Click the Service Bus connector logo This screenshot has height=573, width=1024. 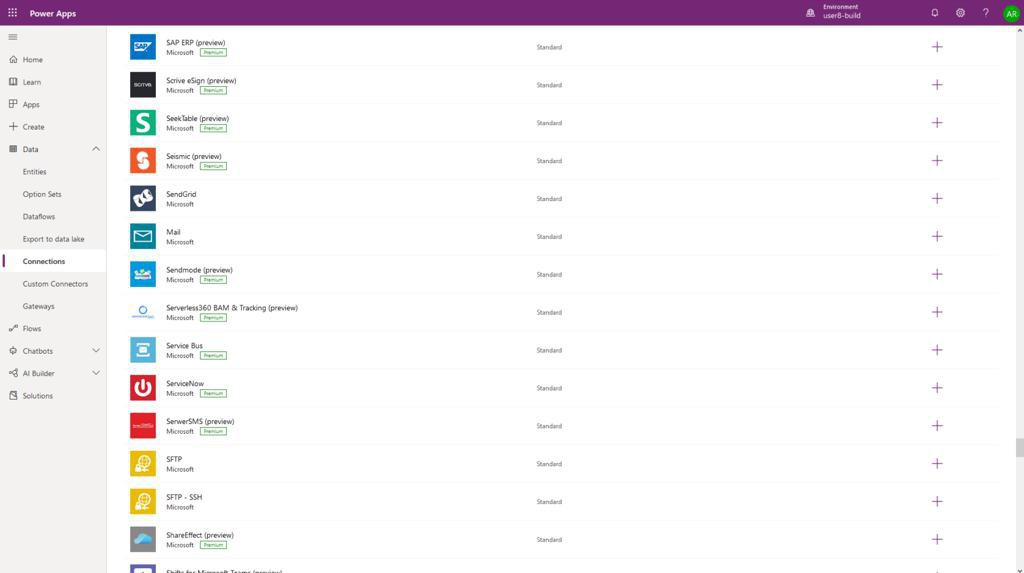pyautogui.click(x=142, y=350)
